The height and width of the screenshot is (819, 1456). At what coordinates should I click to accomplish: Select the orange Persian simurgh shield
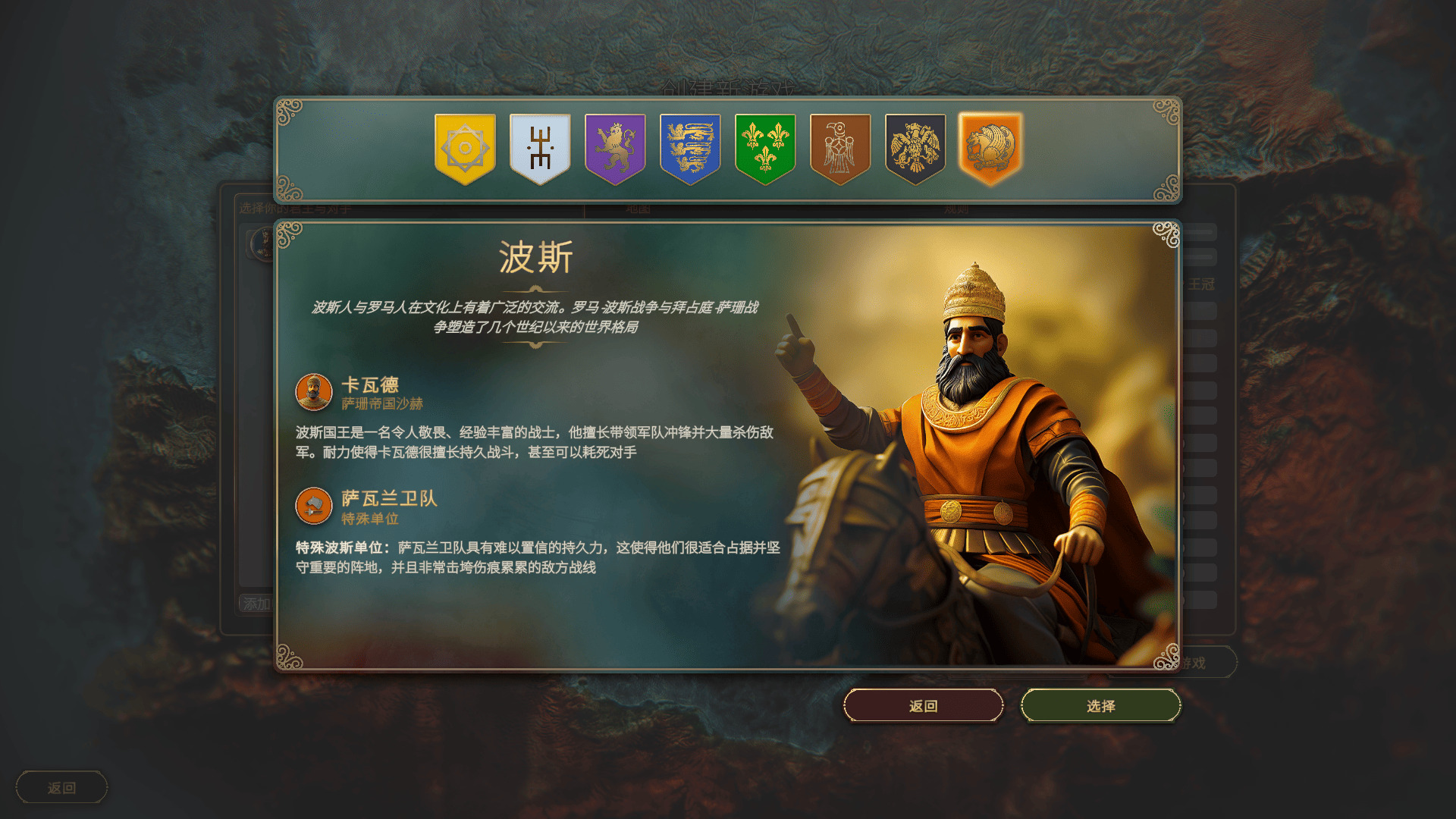990,149
